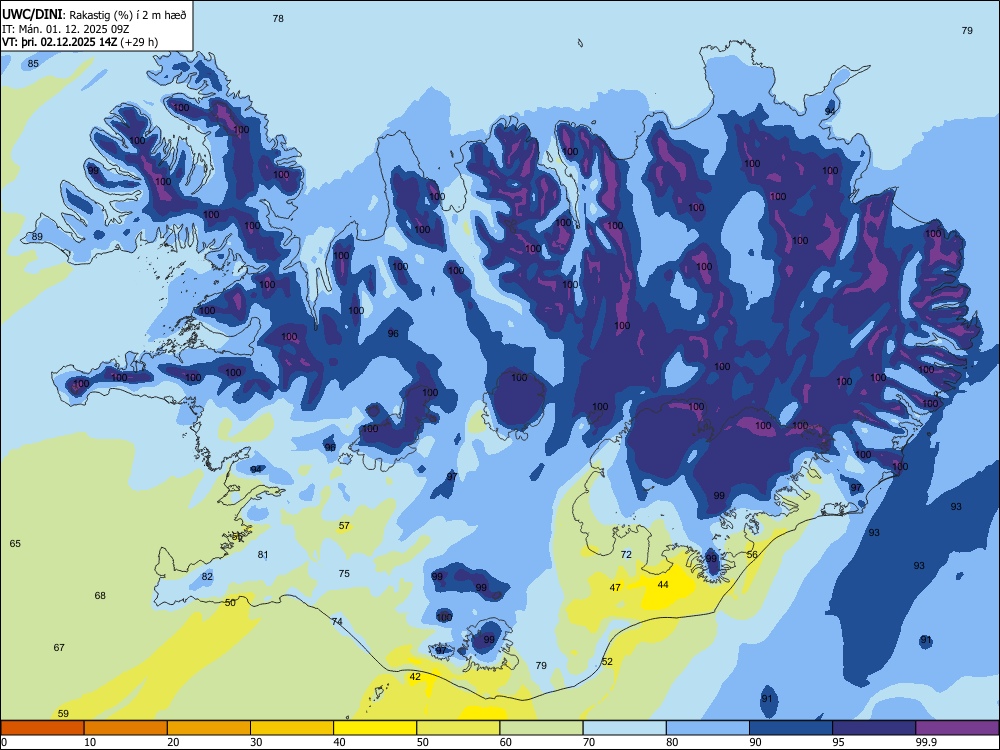The image size is (1000, 750).
Task: Pick the light green 60–70% legend swatch
Action: click(541, 728)
